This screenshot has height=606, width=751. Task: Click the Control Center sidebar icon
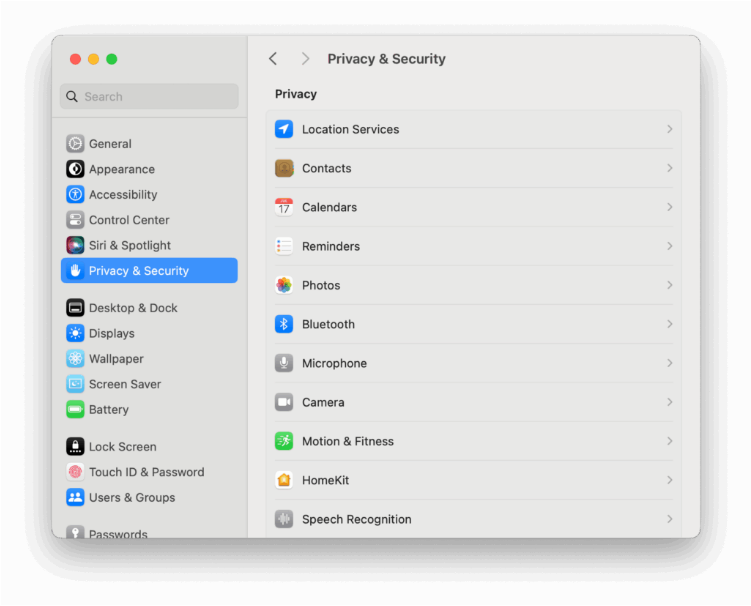coord(75,220)
